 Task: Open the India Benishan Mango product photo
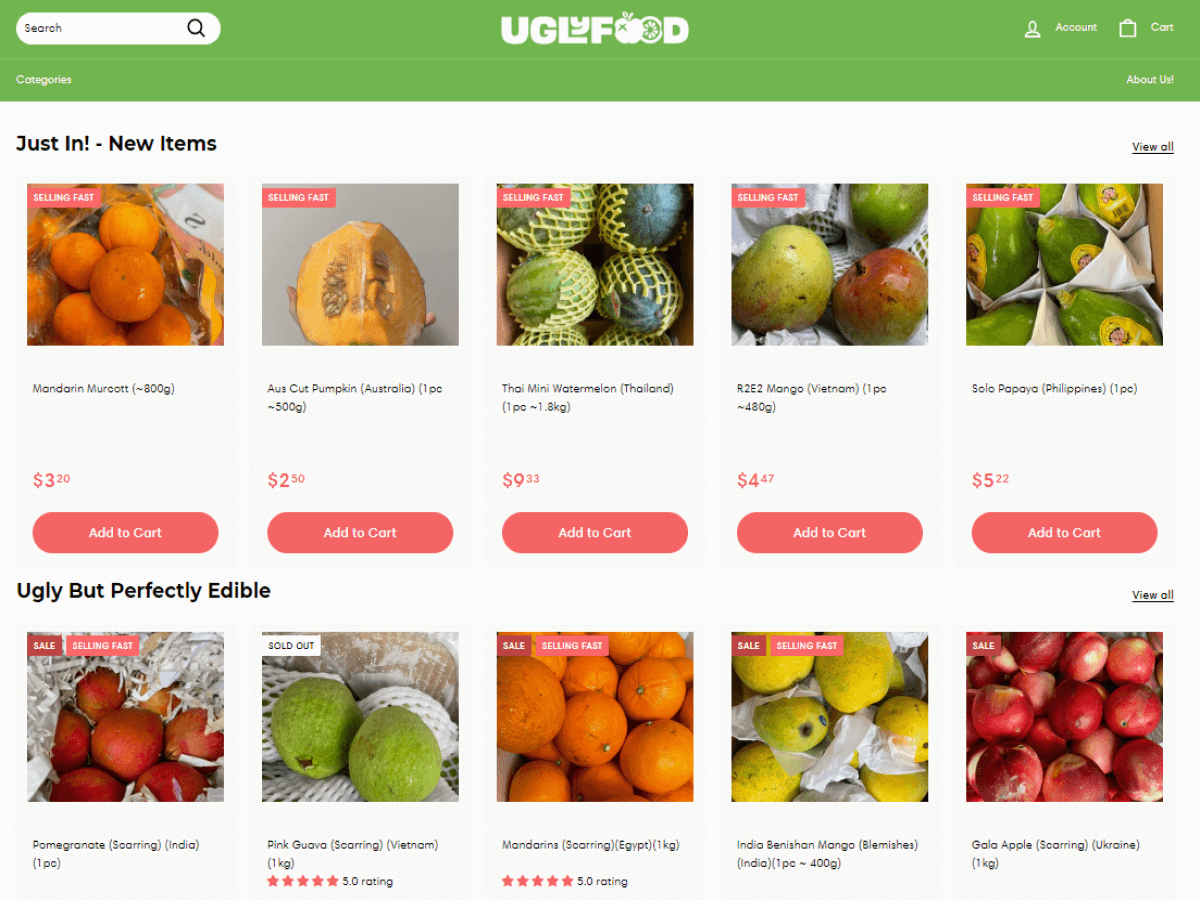click(x=830, y=717)
